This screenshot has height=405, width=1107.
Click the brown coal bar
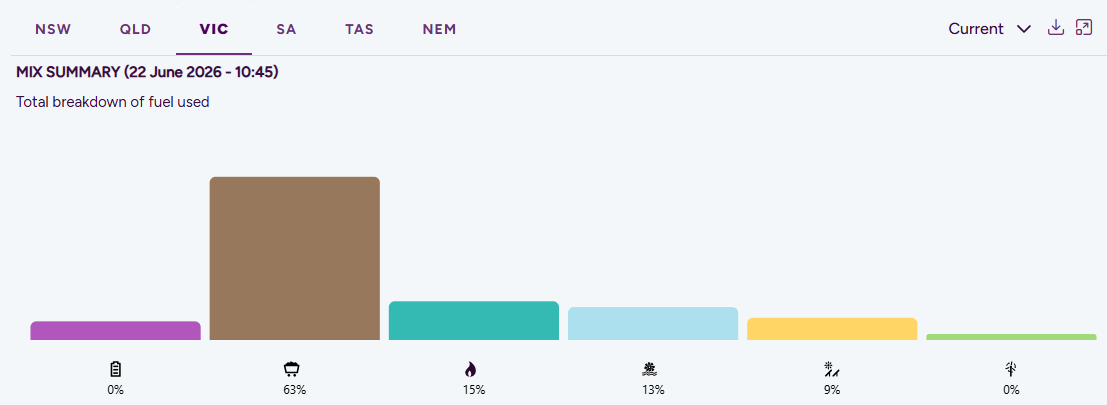295,258
